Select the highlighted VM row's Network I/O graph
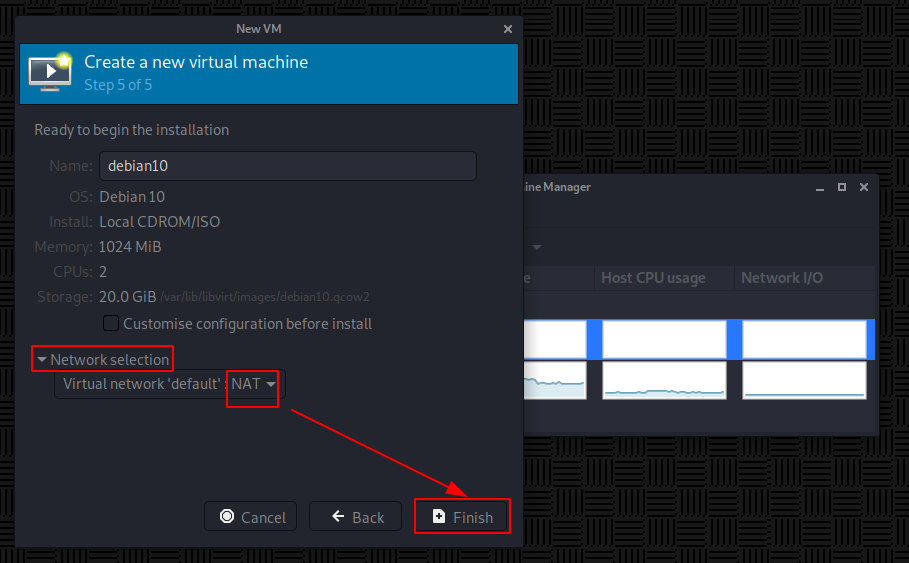This screenshot has width=909, height=563. point(804,339)
